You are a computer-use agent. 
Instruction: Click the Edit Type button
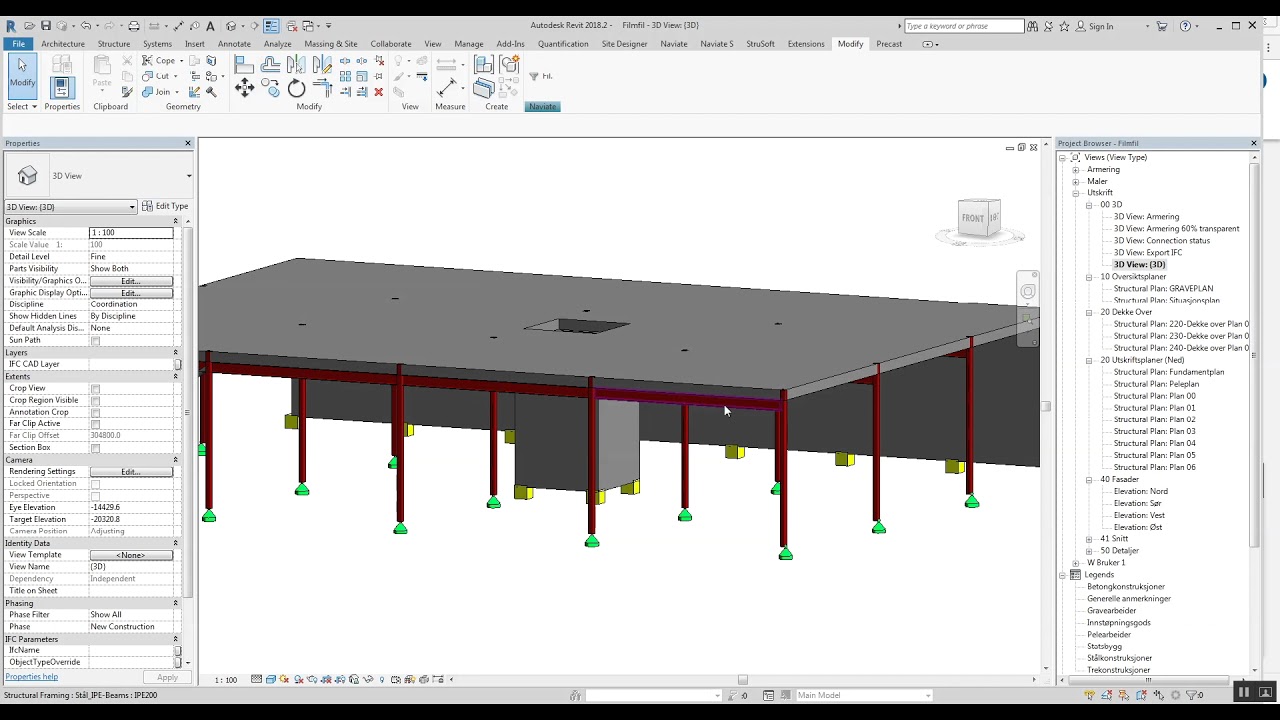tap(165, 207)
